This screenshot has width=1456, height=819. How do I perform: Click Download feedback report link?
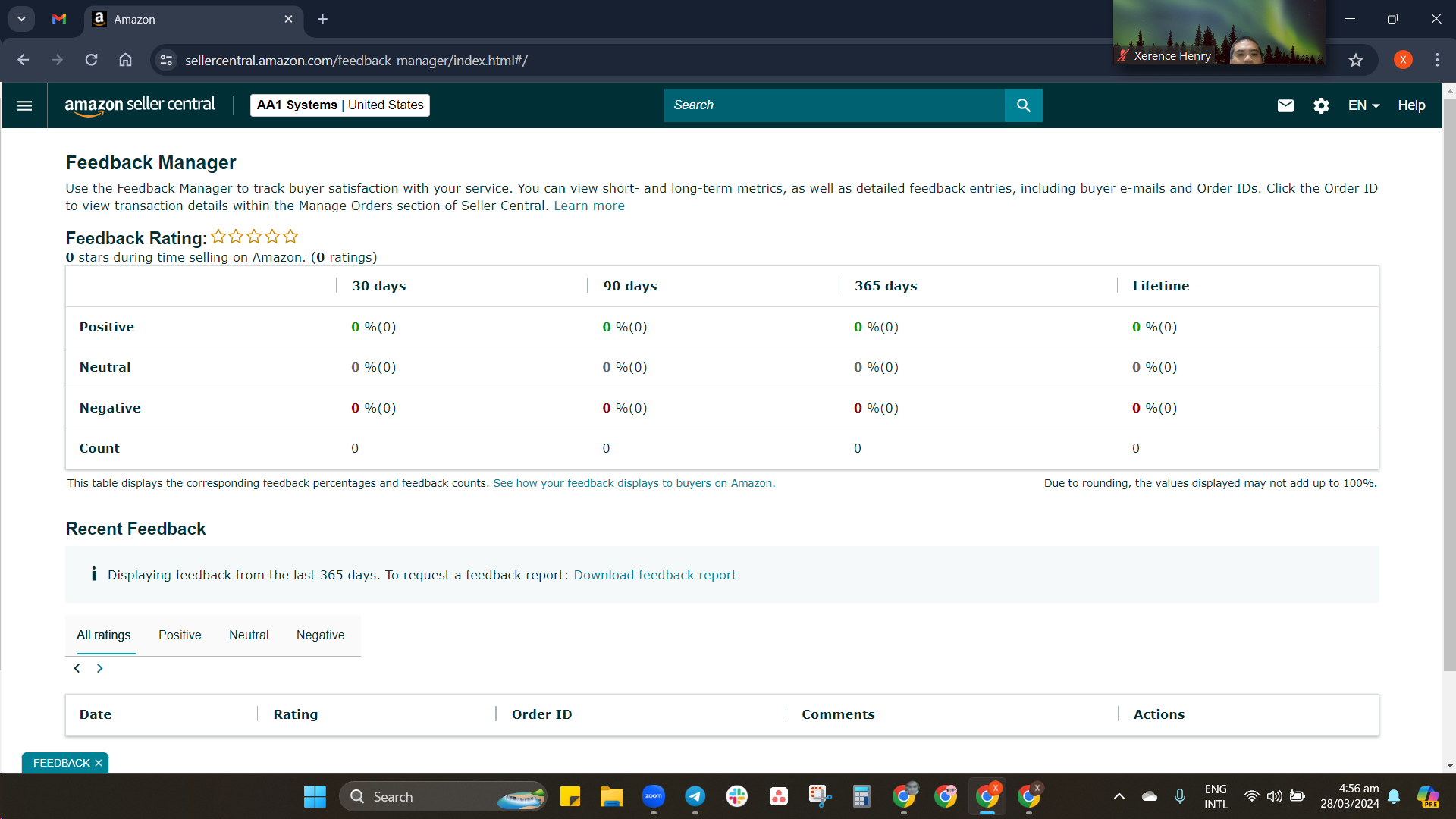654,575
